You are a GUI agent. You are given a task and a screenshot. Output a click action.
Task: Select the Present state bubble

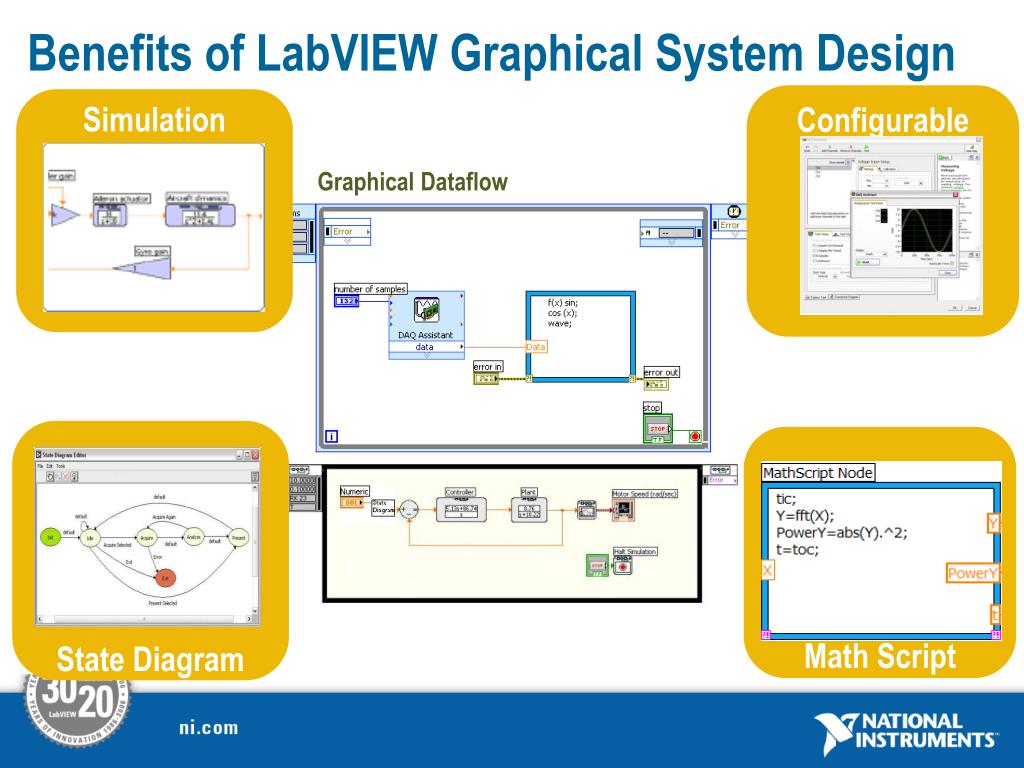pyautogui.click(x=238, y=538)
